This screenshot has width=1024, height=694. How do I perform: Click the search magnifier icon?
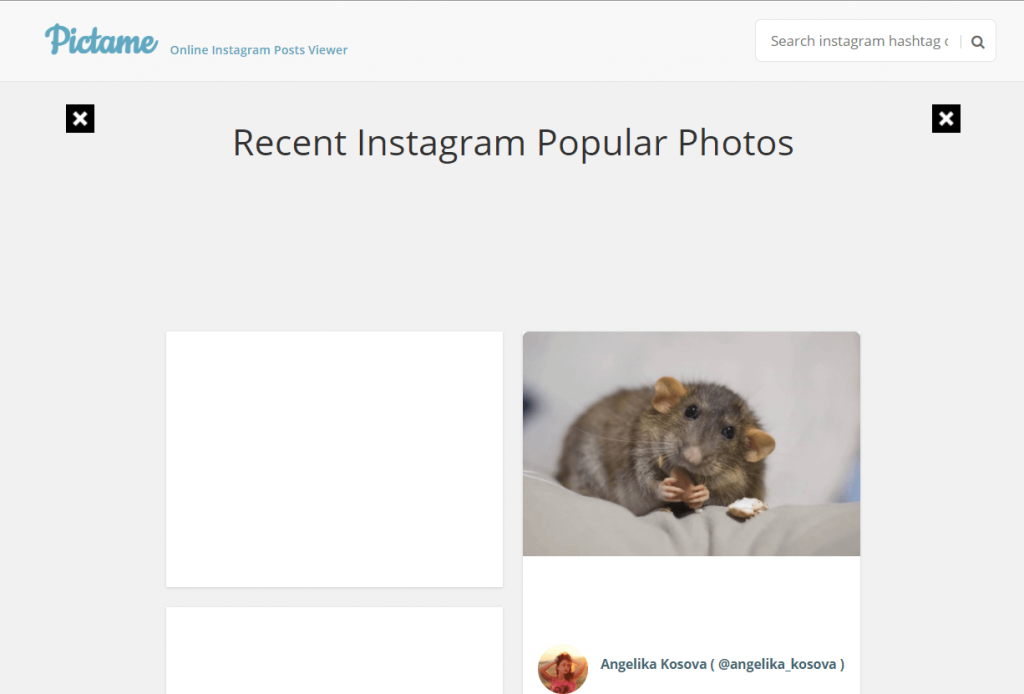978,42
